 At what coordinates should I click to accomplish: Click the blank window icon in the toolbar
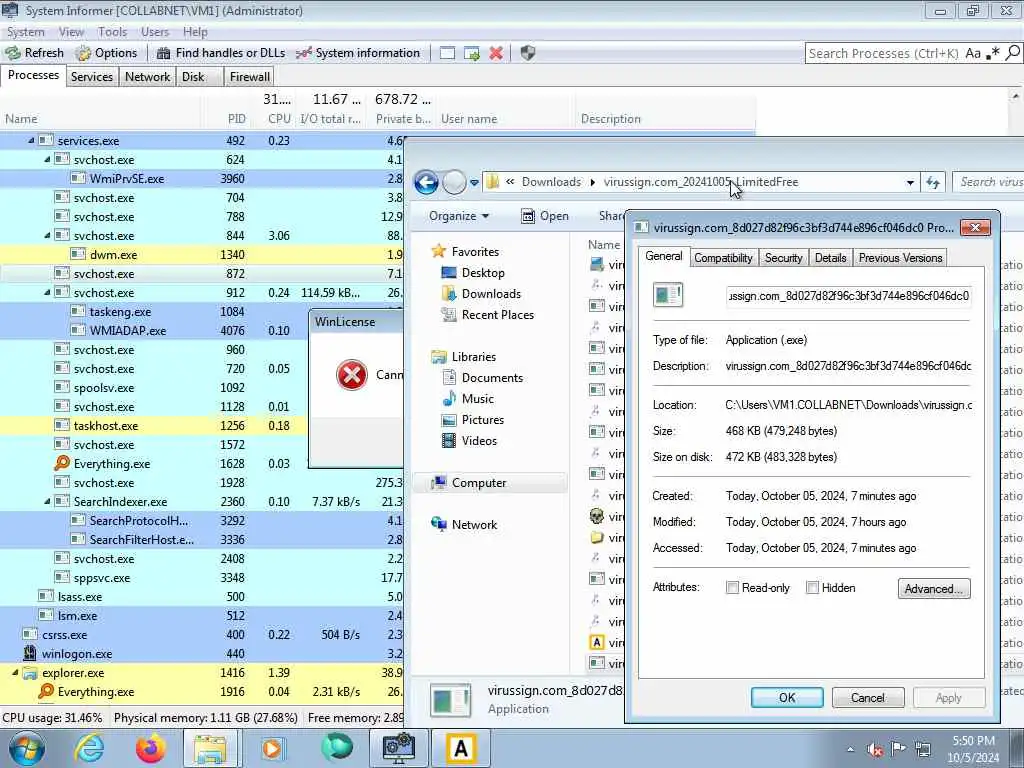pyautogui.click(x=447, y=53)
